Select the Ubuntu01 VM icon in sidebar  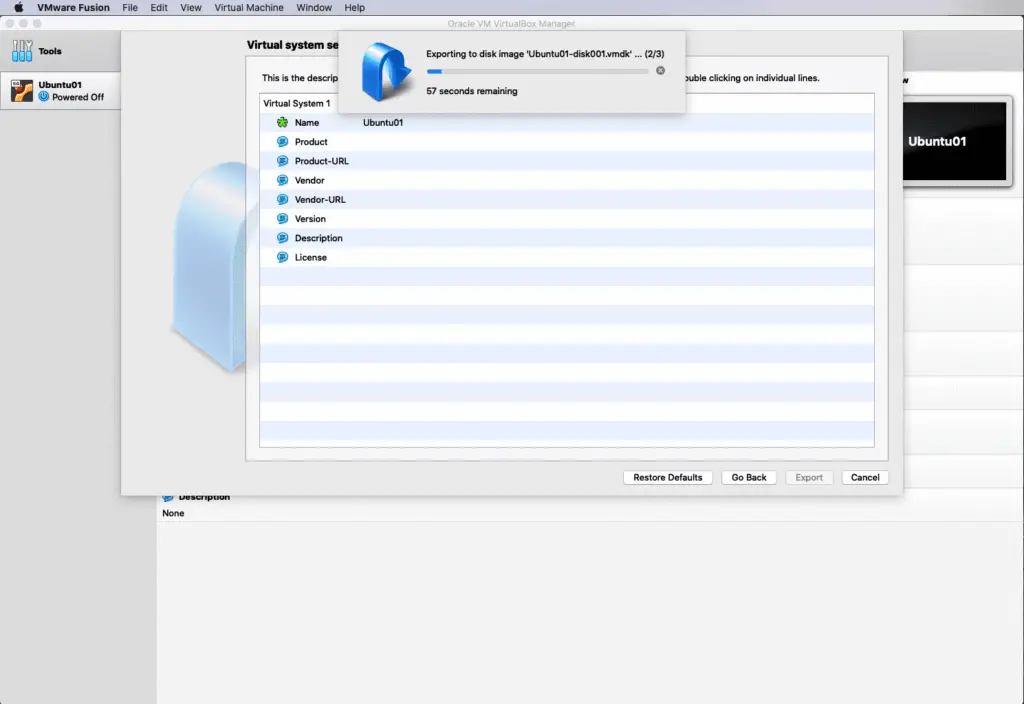pos(22,91)
